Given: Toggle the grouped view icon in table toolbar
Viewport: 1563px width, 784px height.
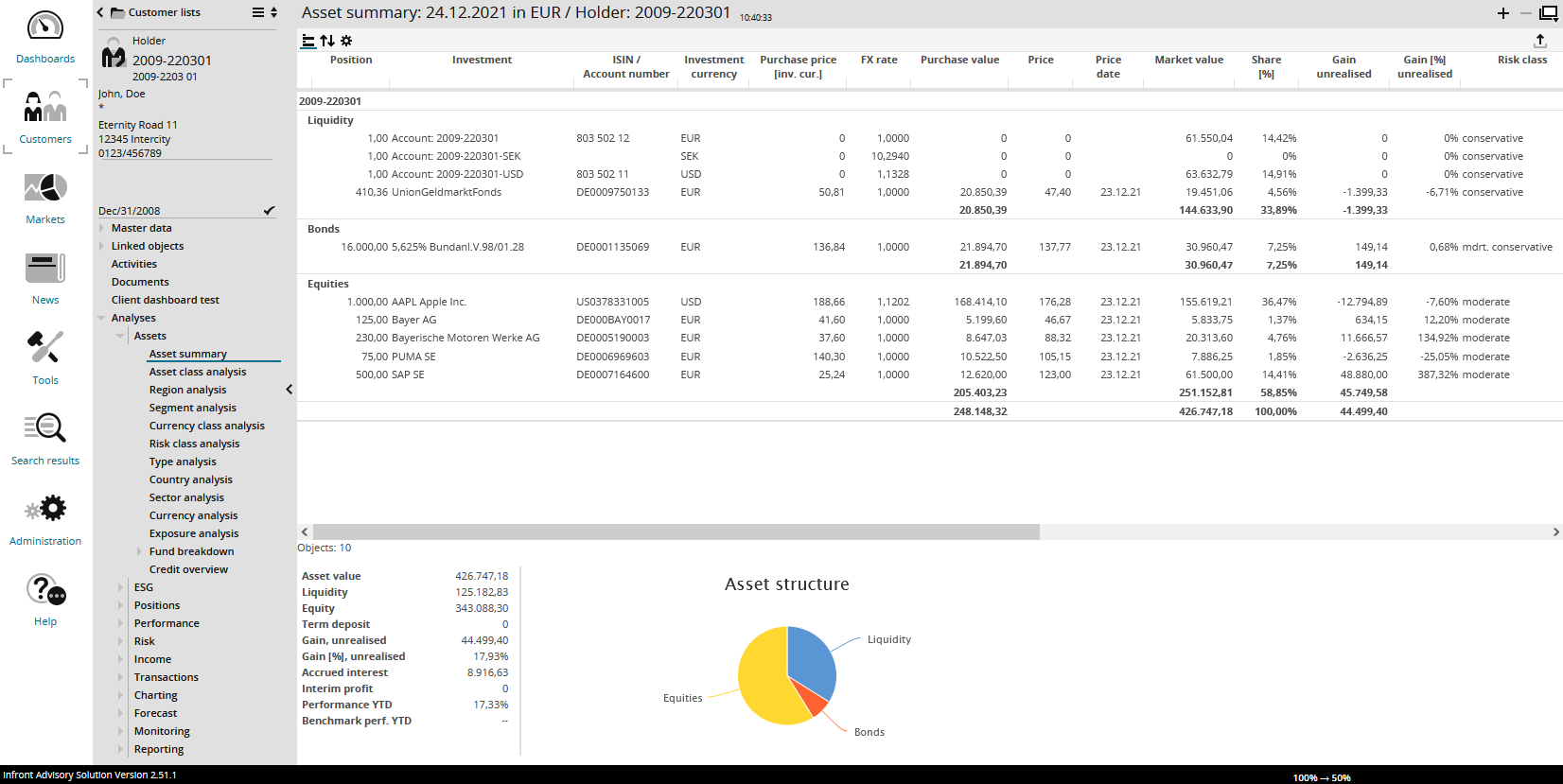Looking at the screenshot, I should pos(308,41).
